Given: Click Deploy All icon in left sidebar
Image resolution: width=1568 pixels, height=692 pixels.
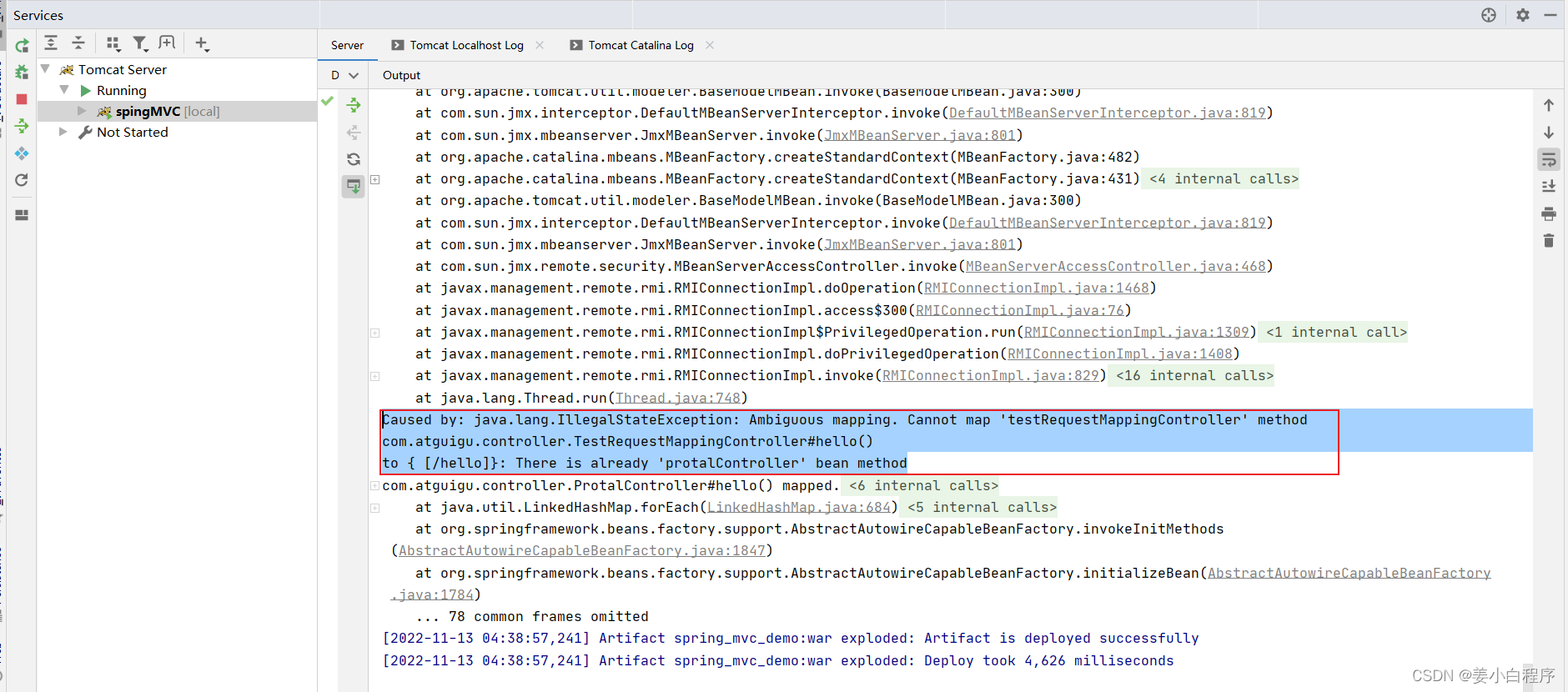Looking at the screenshot, I should (22, 126).
